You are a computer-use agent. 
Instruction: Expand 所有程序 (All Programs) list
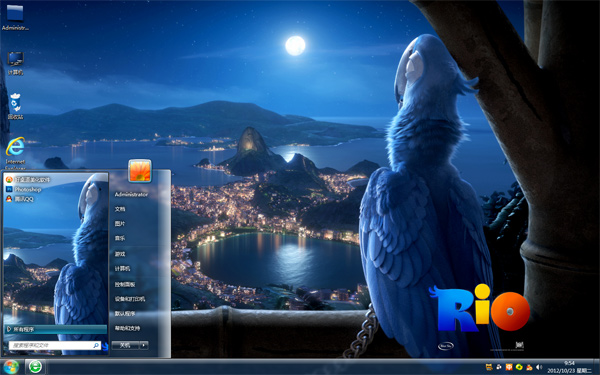(x=56, y=329)
